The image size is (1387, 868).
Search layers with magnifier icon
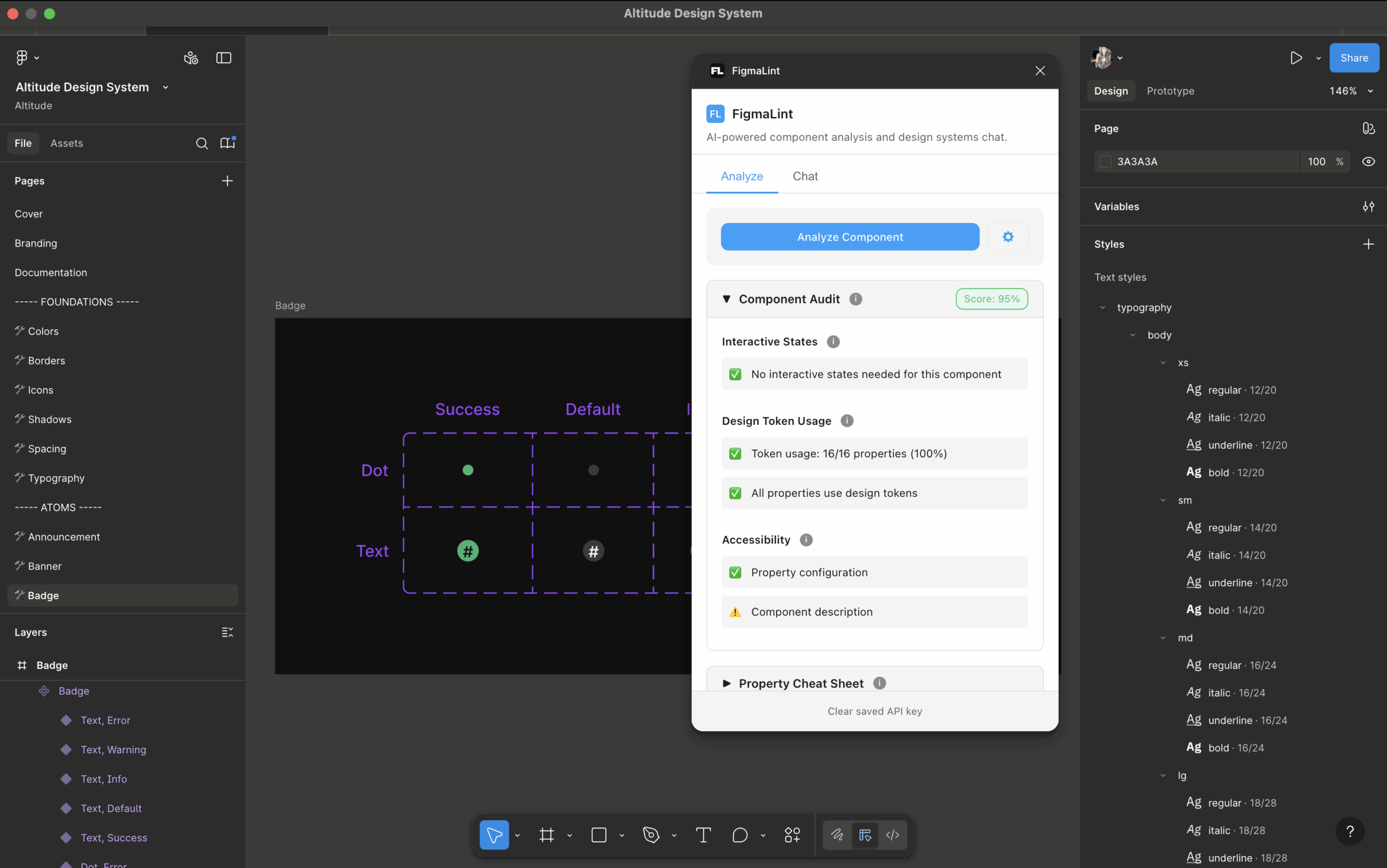coord(202,144)
